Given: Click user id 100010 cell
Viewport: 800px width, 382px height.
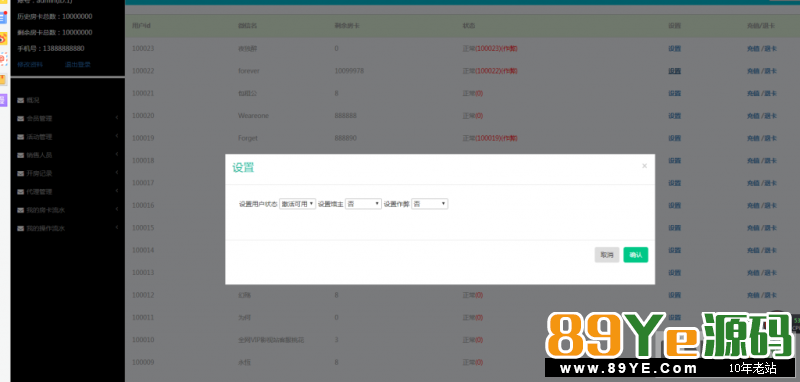Looking at the screenshot, I should (143, 340).
